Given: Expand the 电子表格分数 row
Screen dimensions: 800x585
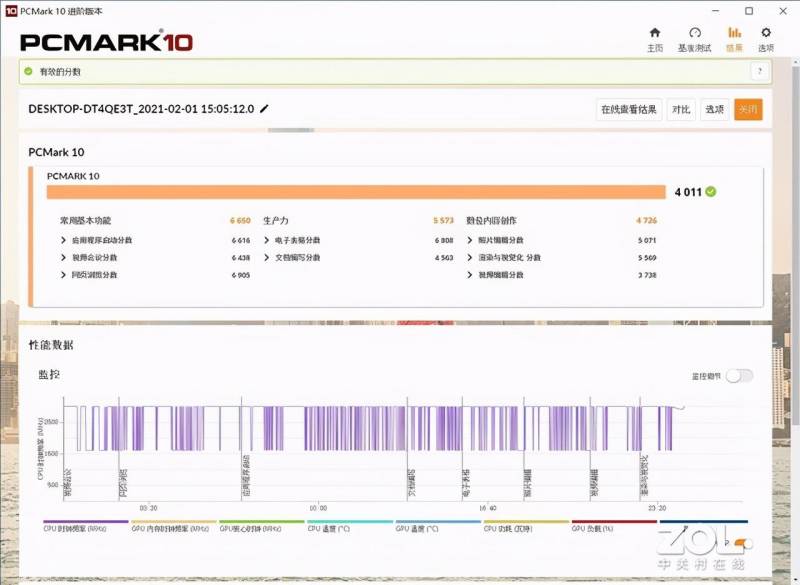Looking at the screenshot, I should 266,240.
